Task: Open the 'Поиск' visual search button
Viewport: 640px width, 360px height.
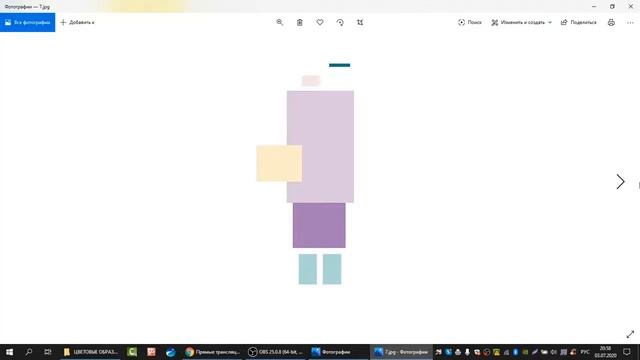Action: coord(470,22)
